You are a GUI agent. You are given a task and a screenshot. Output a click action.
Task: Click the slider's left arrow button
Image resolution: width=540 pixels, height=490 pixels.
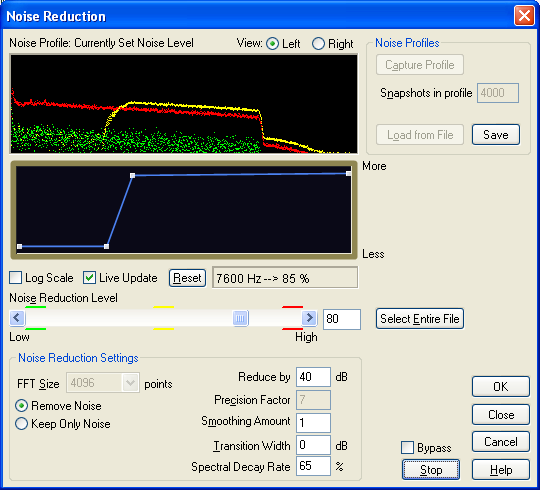pos(17,317)
